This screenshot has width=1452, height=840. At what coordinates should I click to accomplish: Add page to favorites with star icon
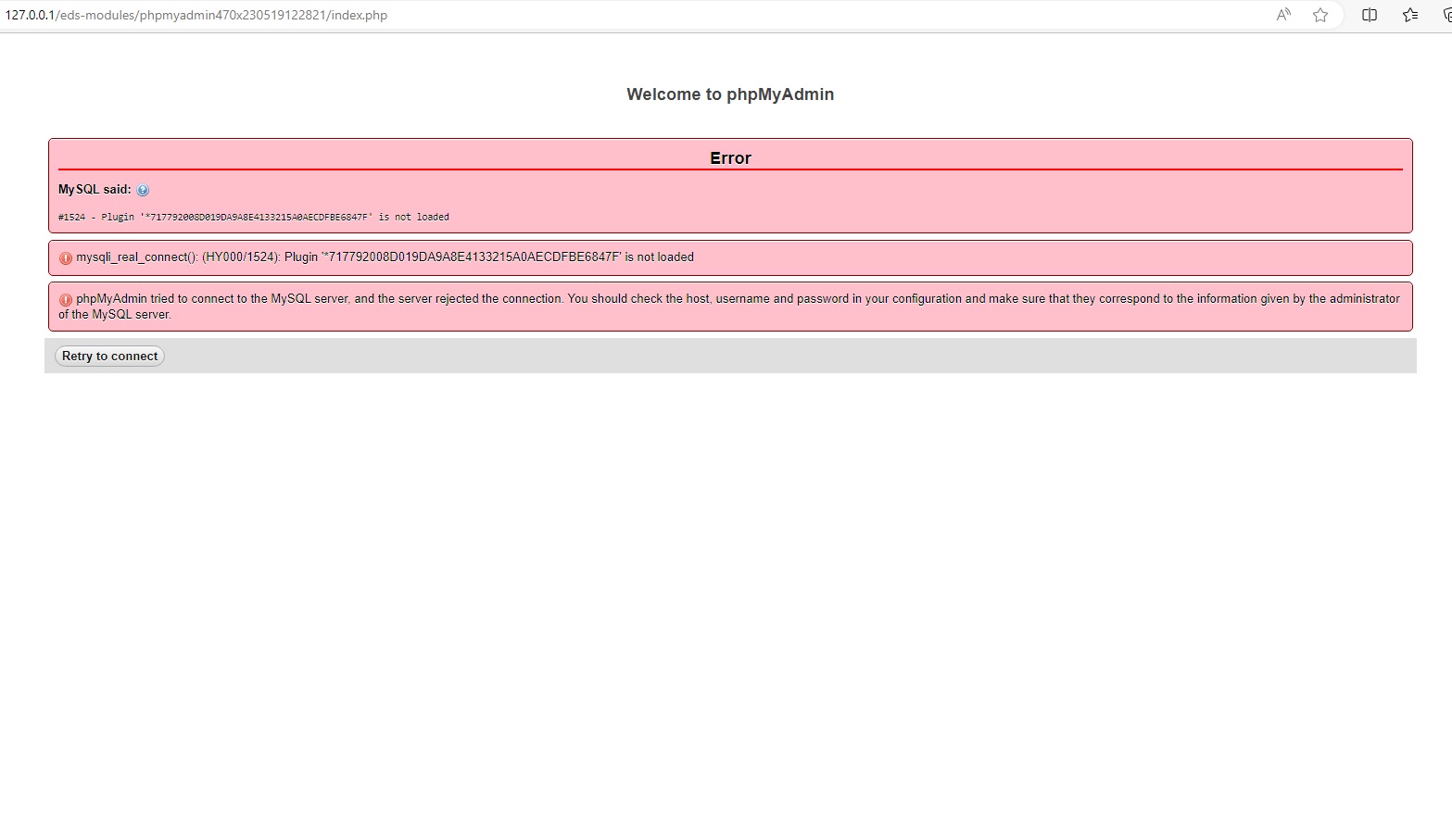[x=1320, y=15]
